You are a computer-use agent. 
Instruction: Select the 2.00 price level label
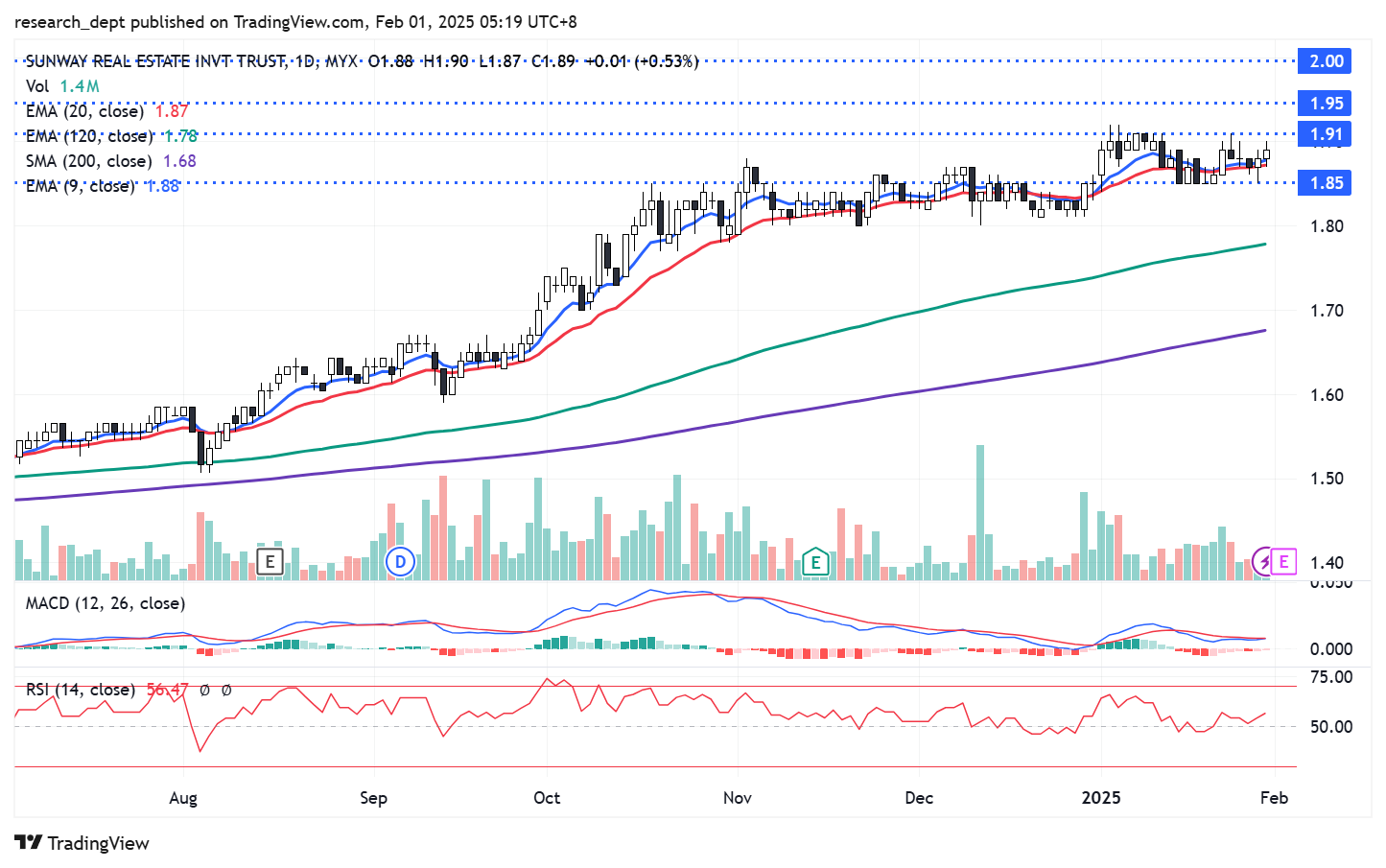tap(1326, 61)
